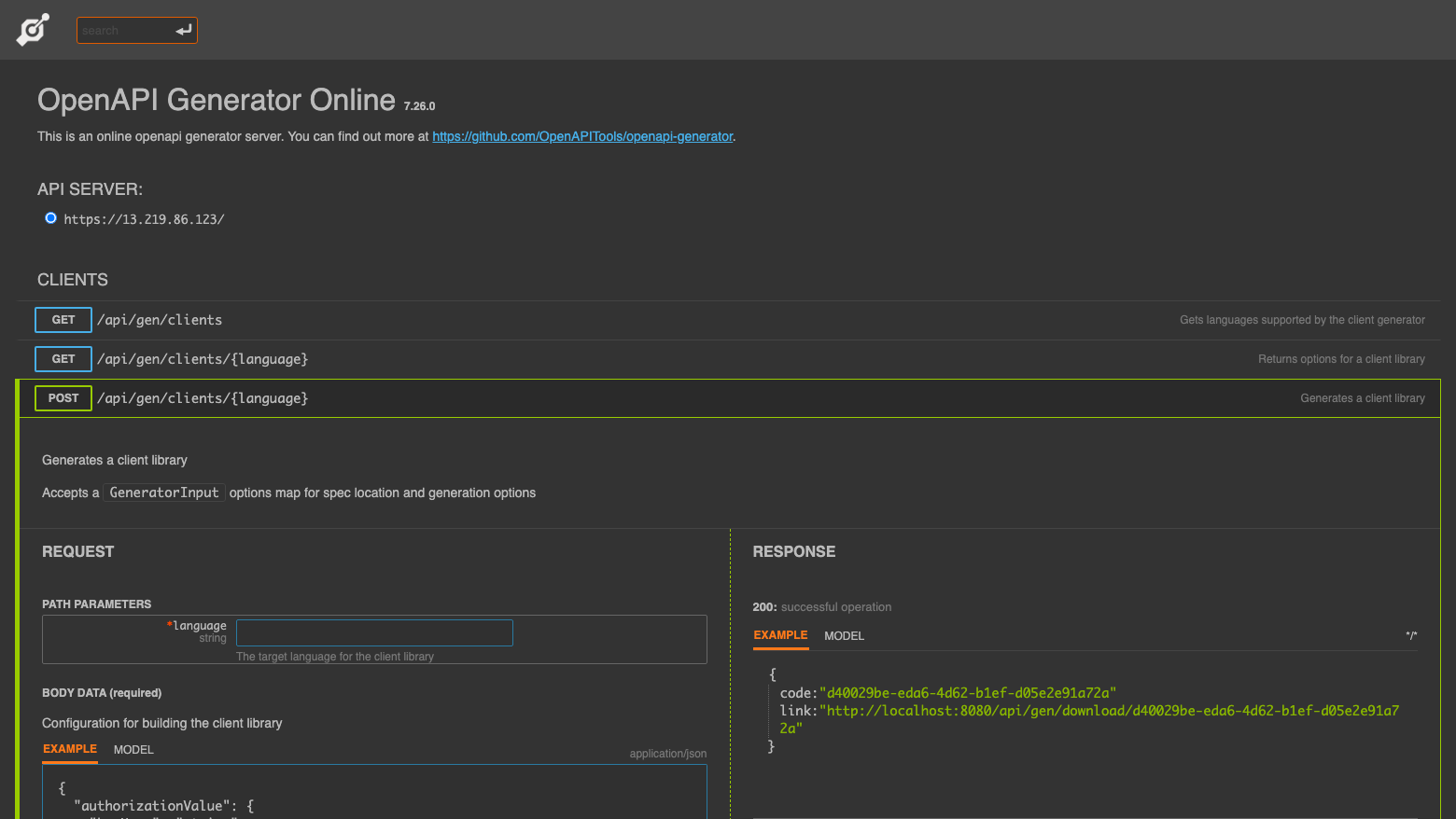Switch to request body MODEL tab

[x=133, y=750]
